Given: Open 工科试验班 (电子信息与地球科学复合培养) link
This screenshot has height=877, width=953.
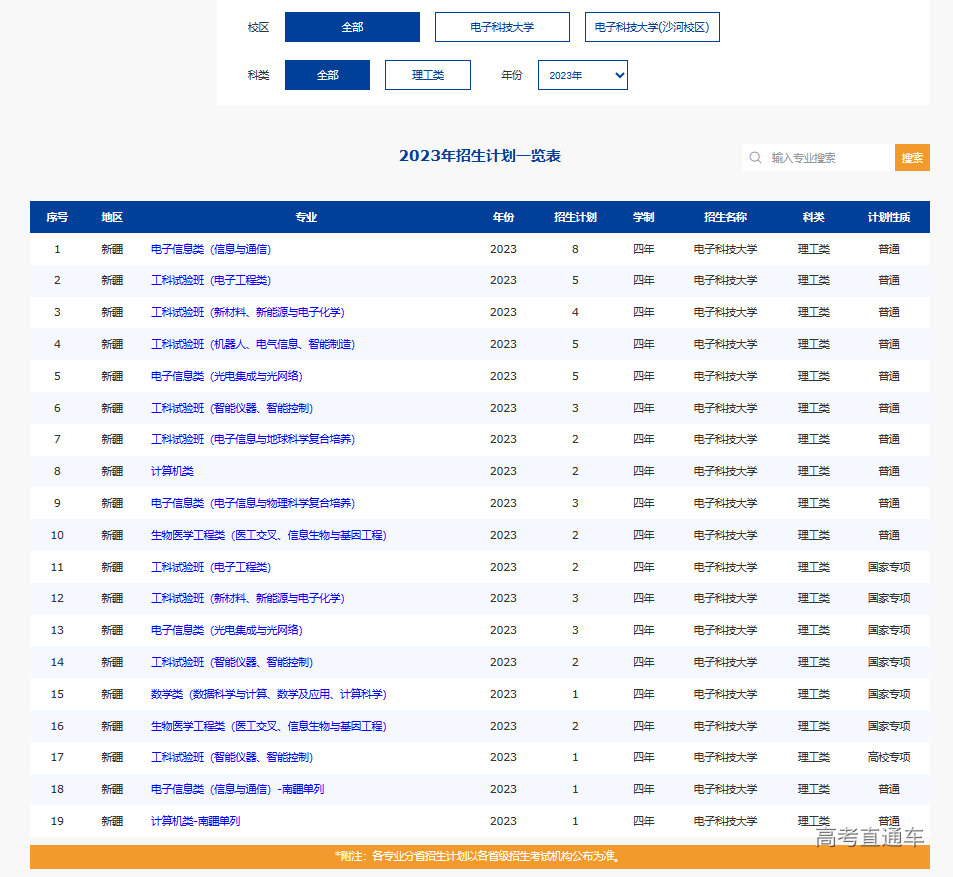Looking at the screenshot, I should 253,439.
